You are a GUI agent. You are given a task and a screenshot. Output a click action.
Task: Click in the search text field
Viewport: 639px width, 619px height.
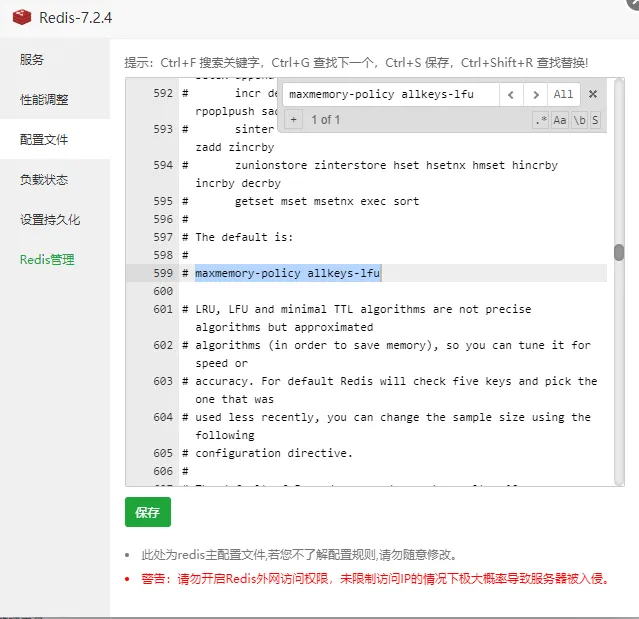pyautogui.click(x=390, y=95)
